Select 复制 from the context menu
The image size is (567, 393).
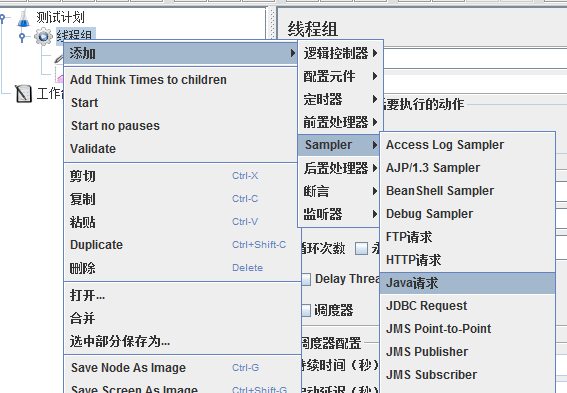[x=181, y=199]
